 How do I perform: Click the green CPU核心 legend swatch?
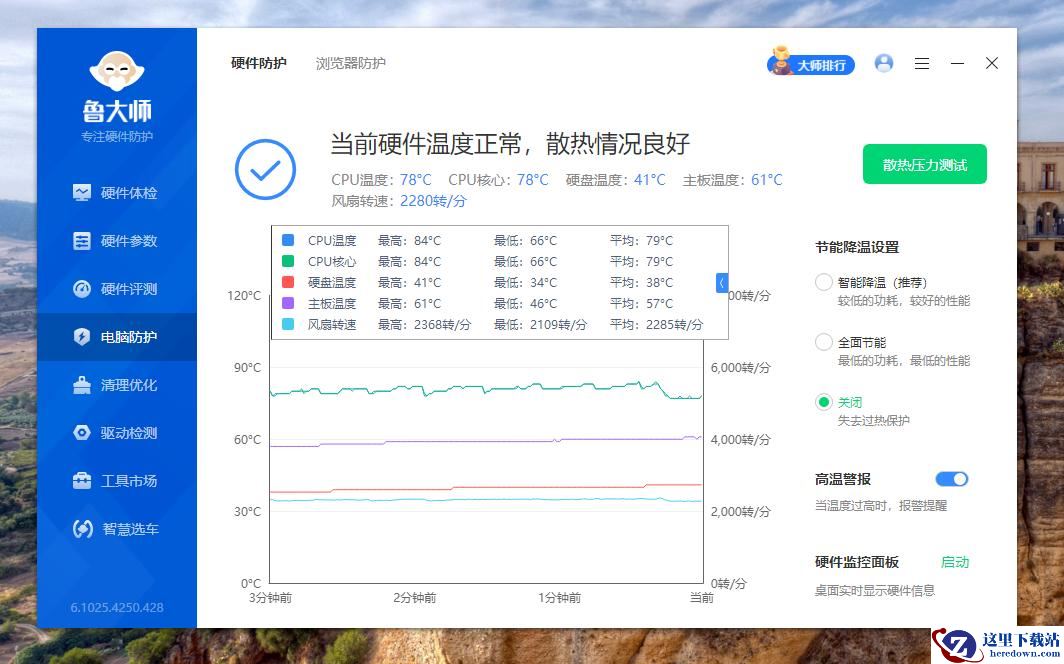coord(288,261)
